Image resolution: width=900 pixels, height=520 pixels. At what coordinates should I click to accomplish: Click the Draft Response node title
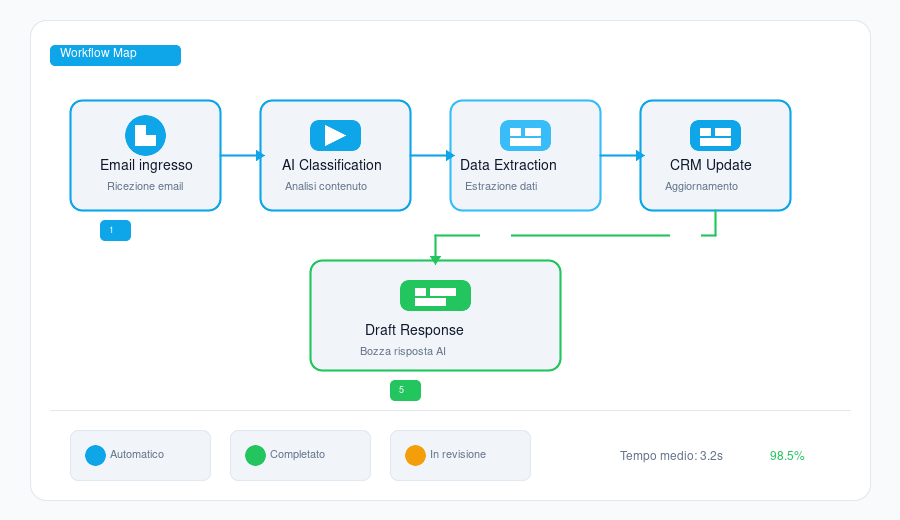click(x=414, y=330)
